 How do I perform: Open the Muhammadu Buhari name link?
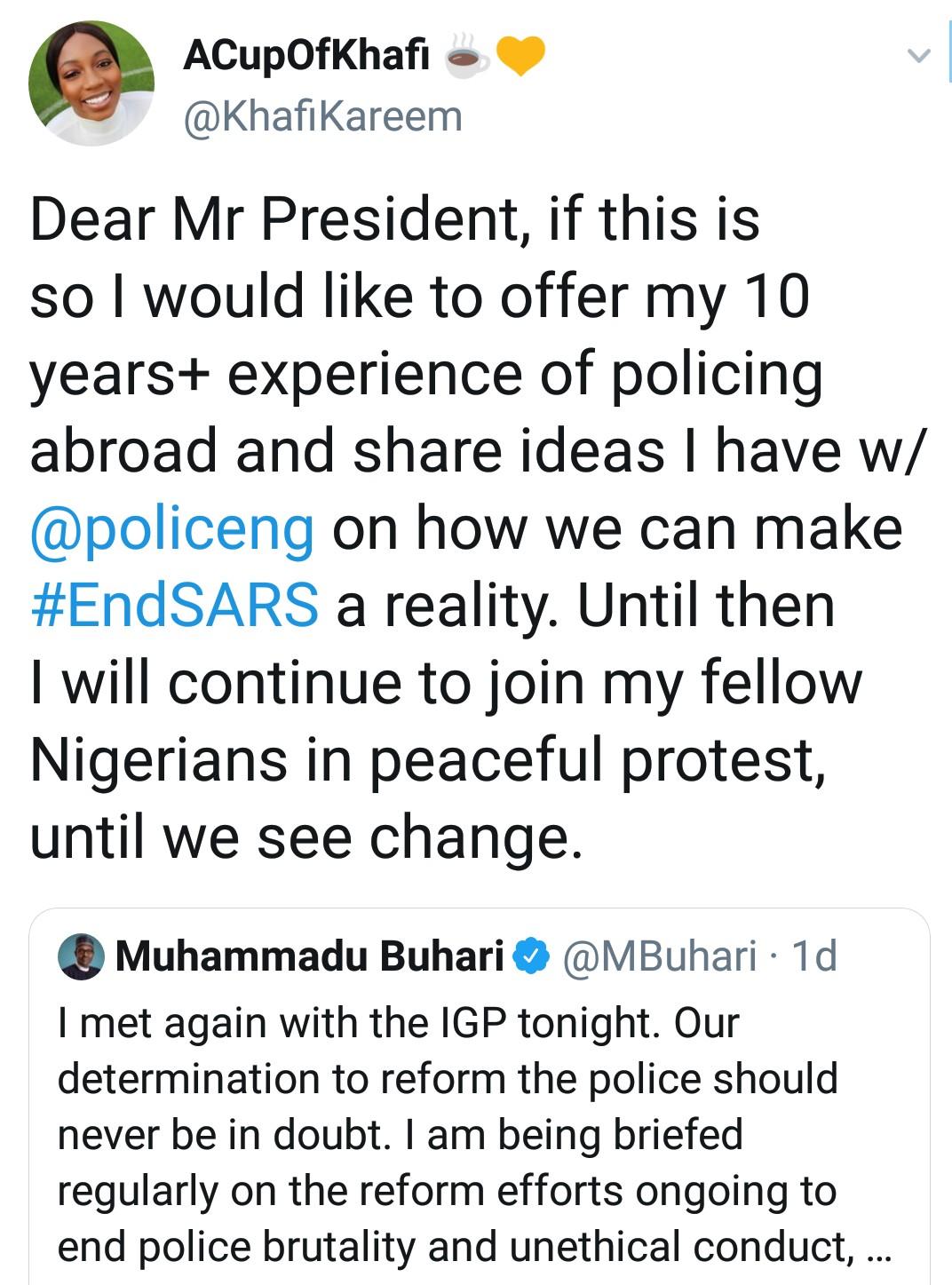(x=310, y=956)
